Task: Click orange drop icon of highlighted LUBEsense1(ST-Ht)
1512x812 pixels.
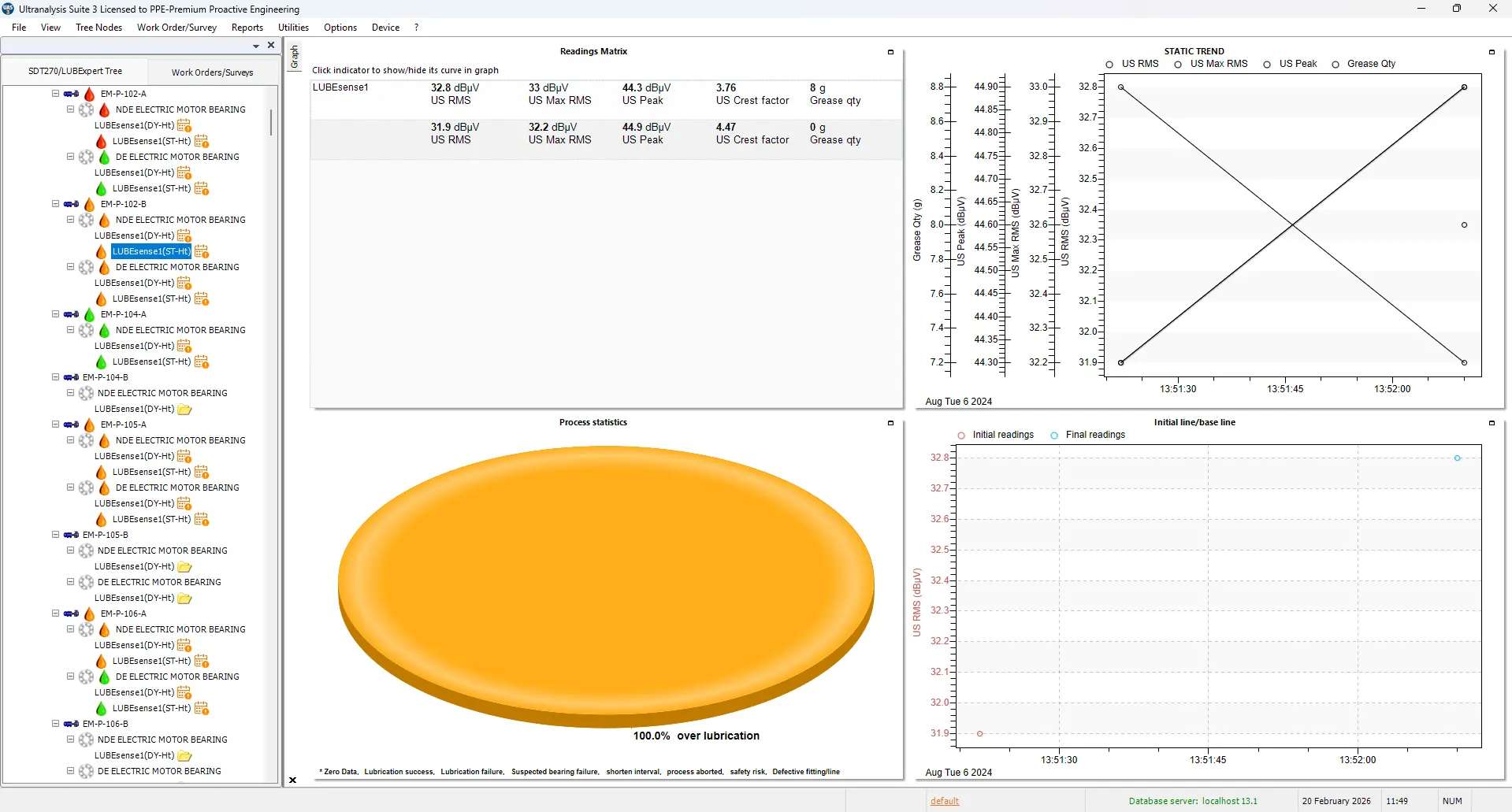Action: pos(101,251)
